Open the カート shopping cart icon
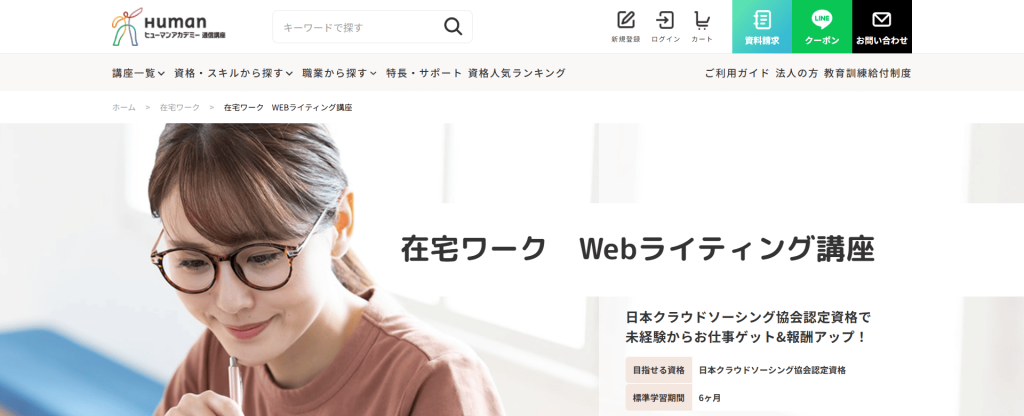This screenshot has height=416, width=1024. pos(702,27)
